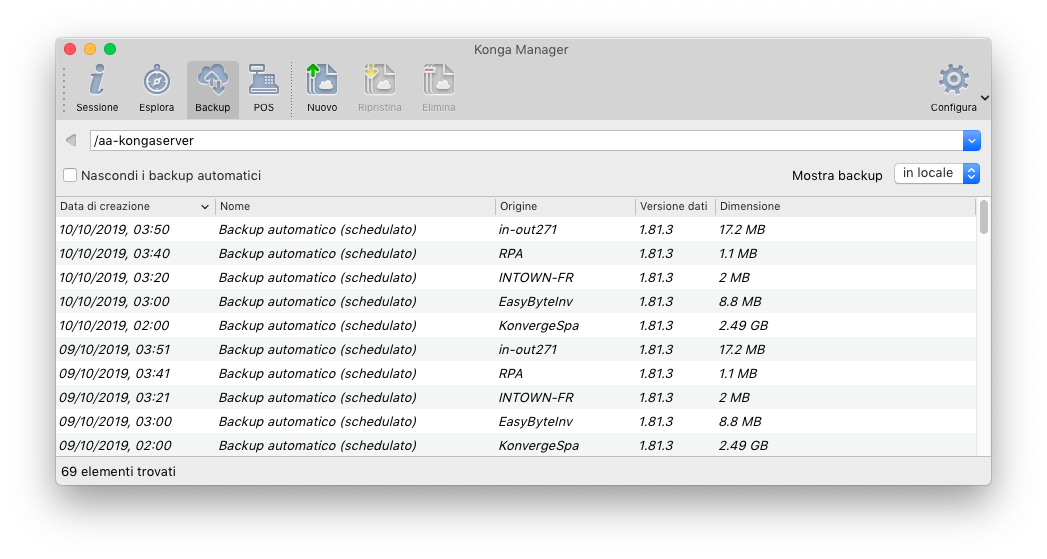Click Origine RPA in 10/10/2019 03:40 row
Screen dimensions: 1047x559
511,253
